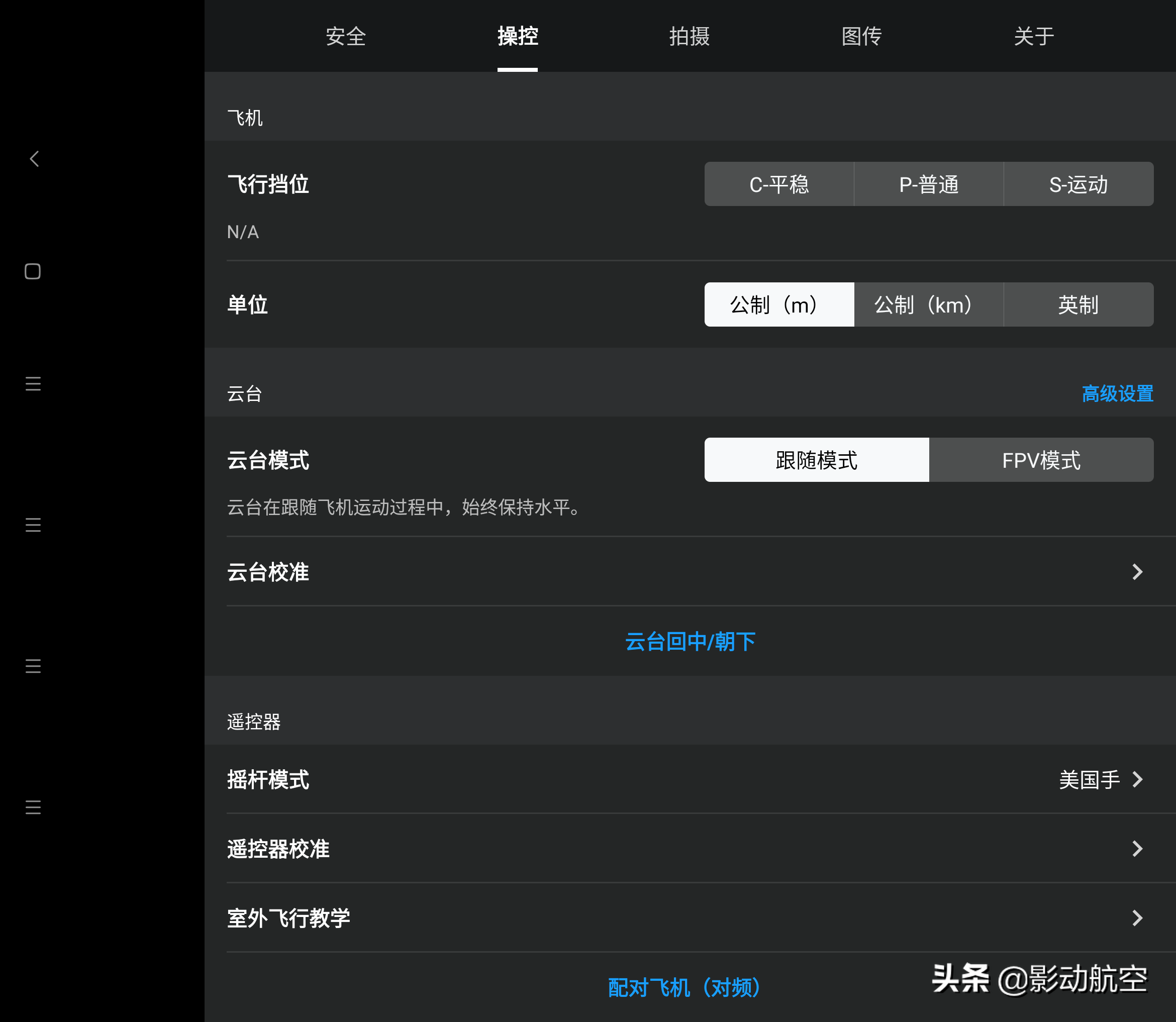Choose 公制（km）as the unit
The height and width of the screenshot is (1022, 1176).
(928, 304)
